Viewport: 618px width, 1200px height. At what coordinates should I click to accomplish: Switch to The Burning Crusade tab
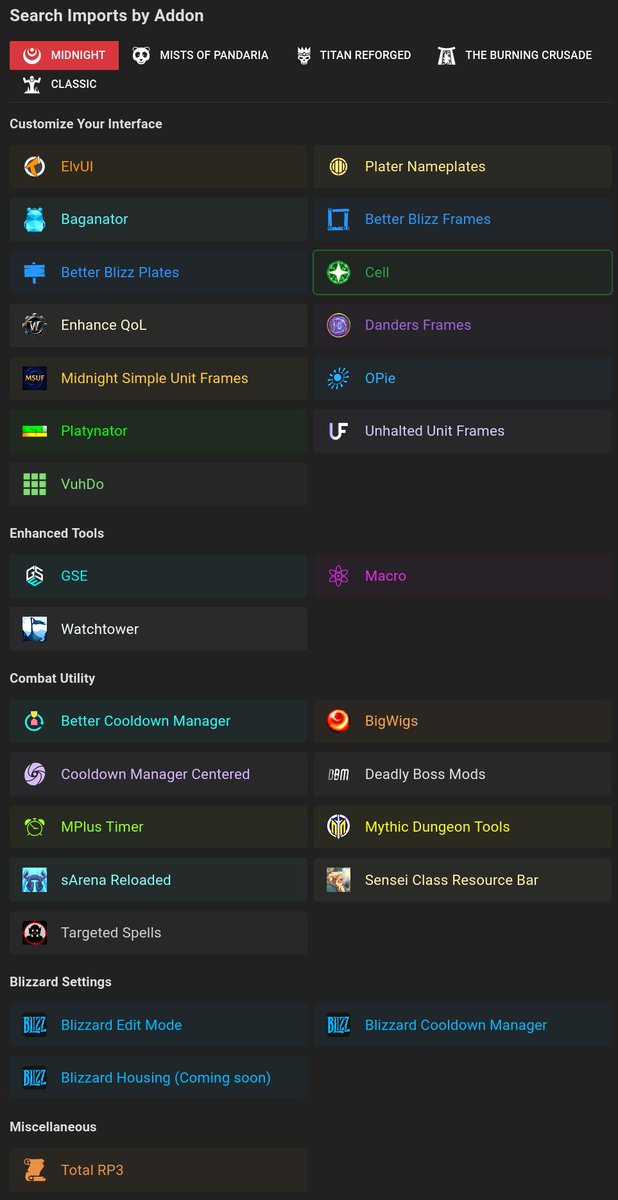click(x=514, y=55)
